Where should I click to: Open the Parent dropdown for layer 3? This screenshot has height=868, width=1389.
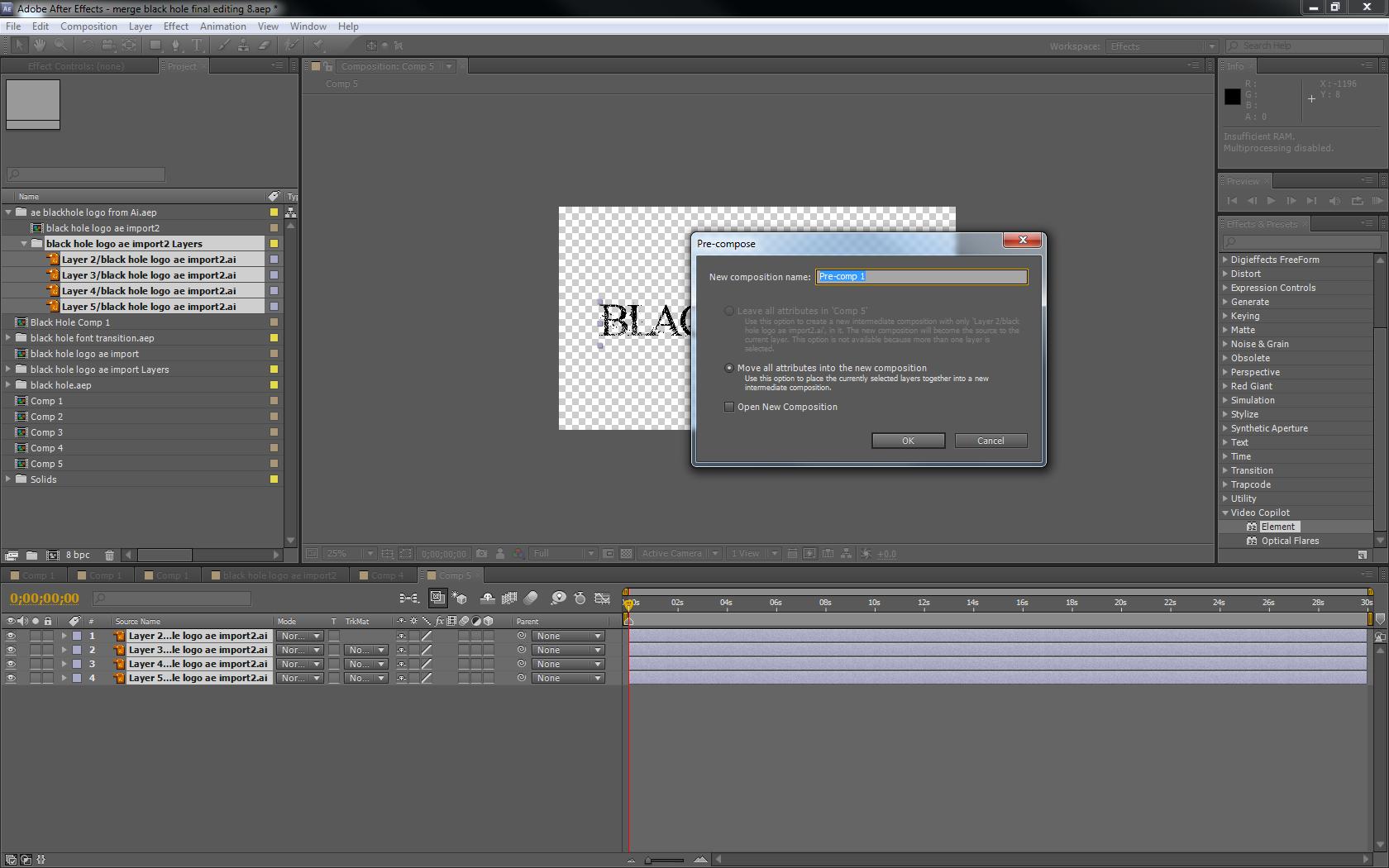point(568,664)
